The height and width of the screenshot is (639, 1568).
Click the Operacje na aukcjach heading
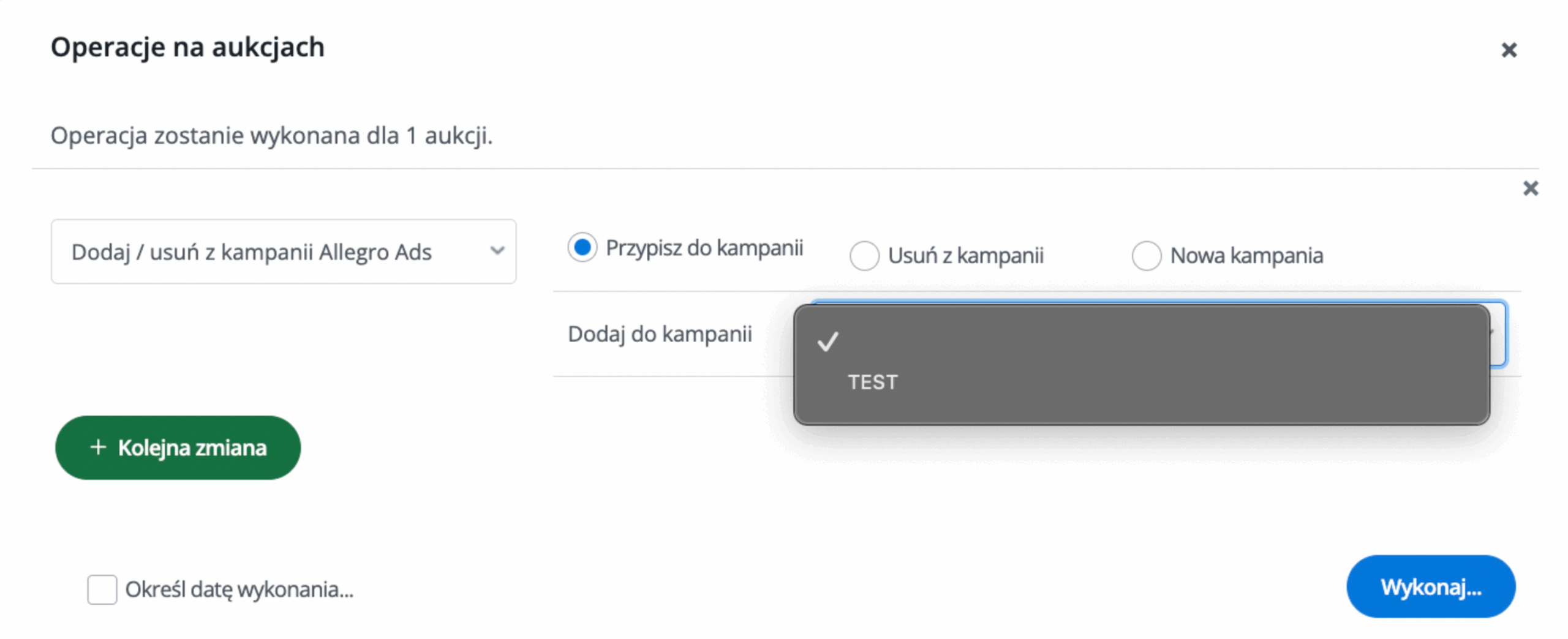187,47
